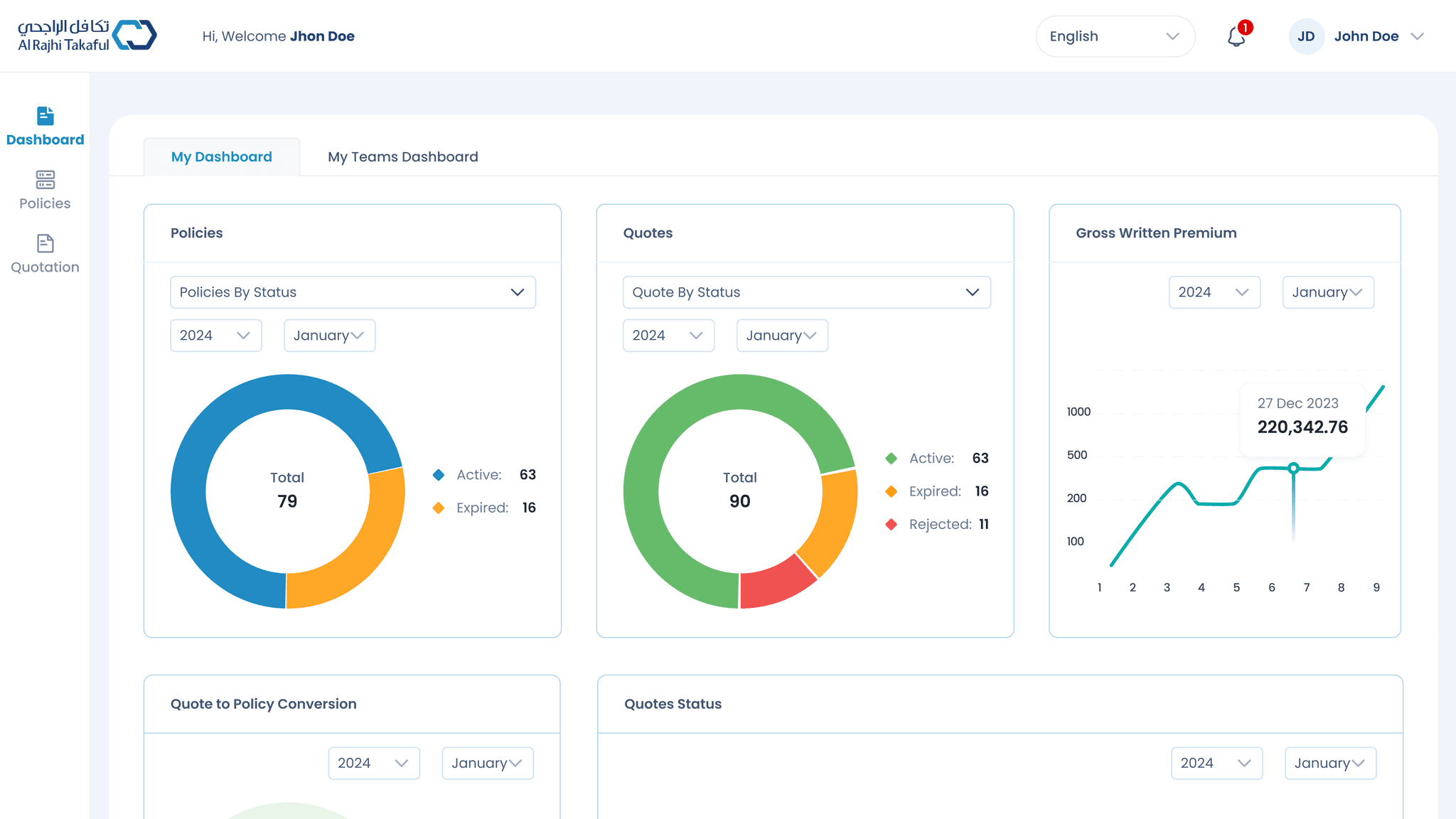Click green Active legend diamond in Quotes

(891, 459)
